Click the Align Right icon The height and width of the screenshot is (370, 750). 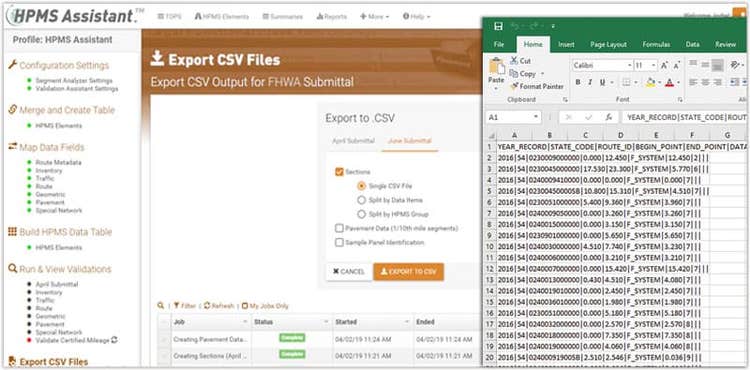[x=717, y=82]
